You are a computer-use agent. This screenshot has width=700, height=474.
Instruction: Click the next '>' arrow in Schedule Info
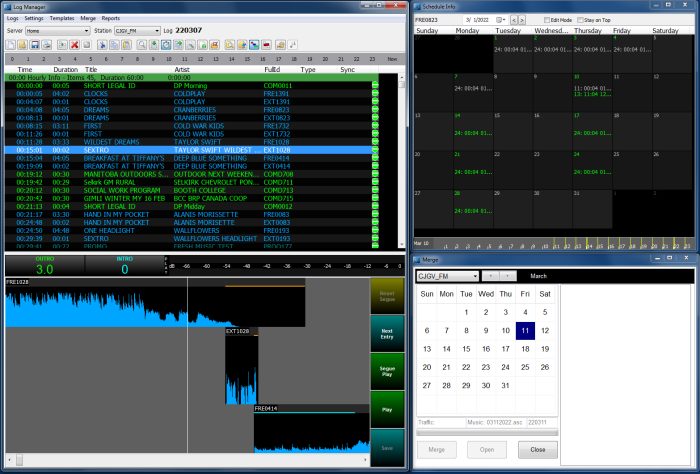click(521, 20)
